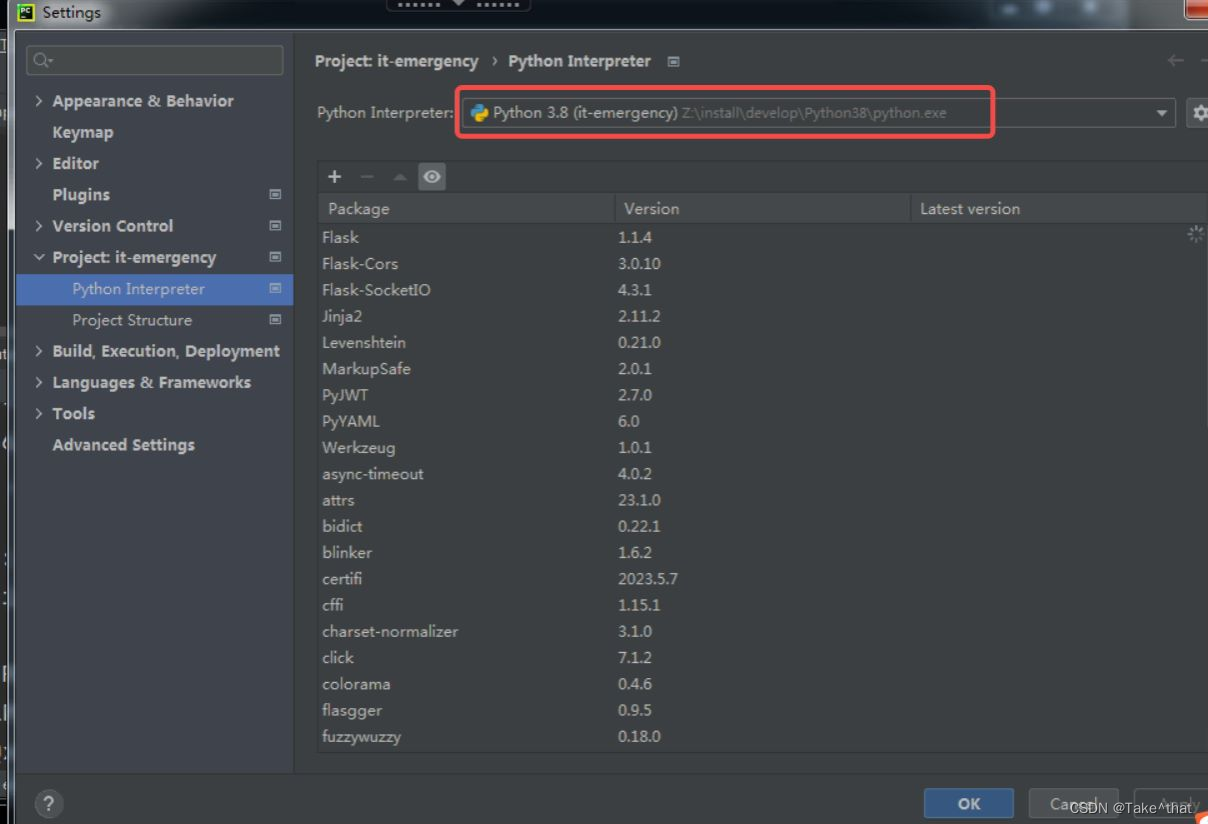
Task: Expand Build, Execution, Deployment section
Action: coord(39,351)
